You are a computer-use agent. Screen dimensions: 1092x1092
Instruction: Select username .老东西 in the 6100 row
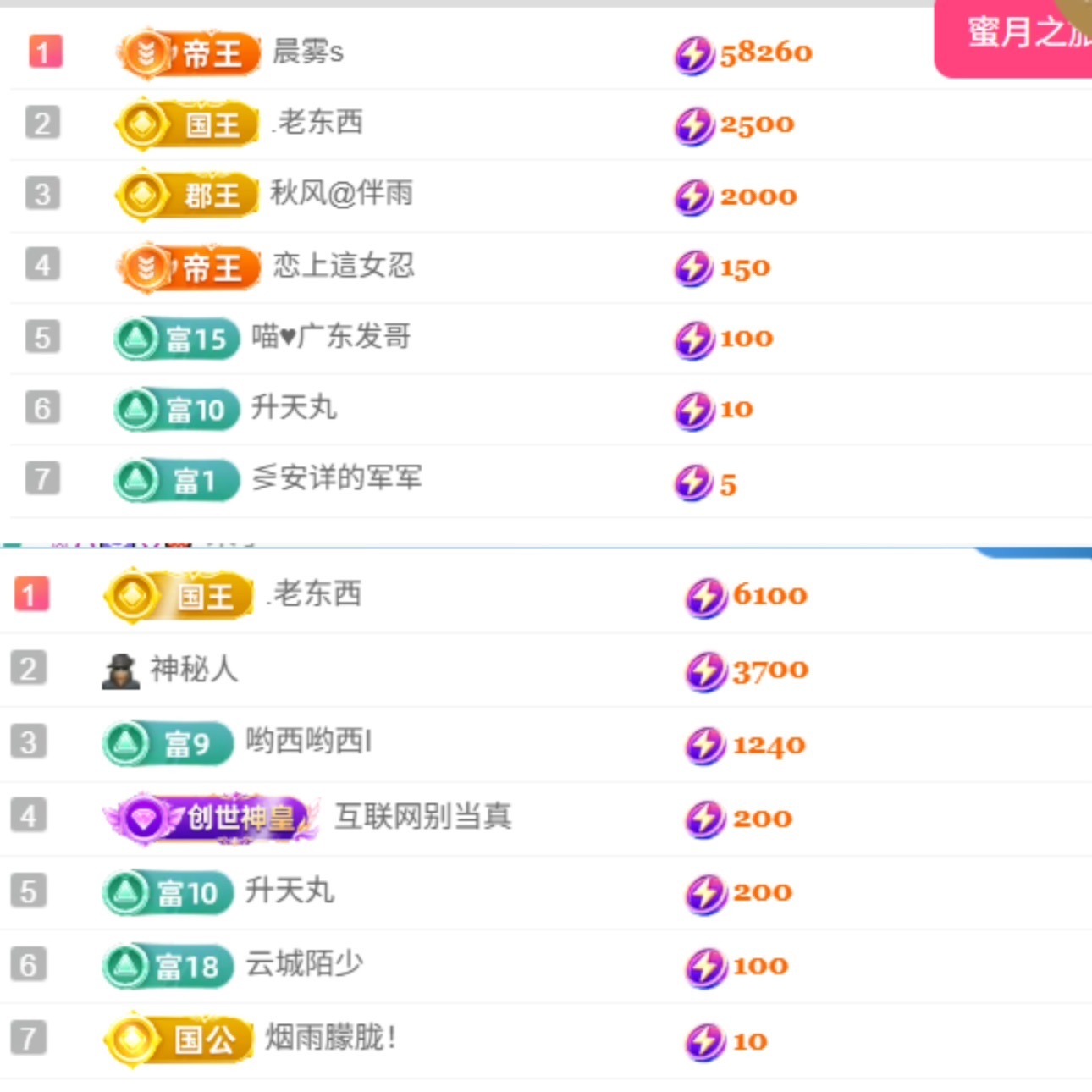click(314, 593)
